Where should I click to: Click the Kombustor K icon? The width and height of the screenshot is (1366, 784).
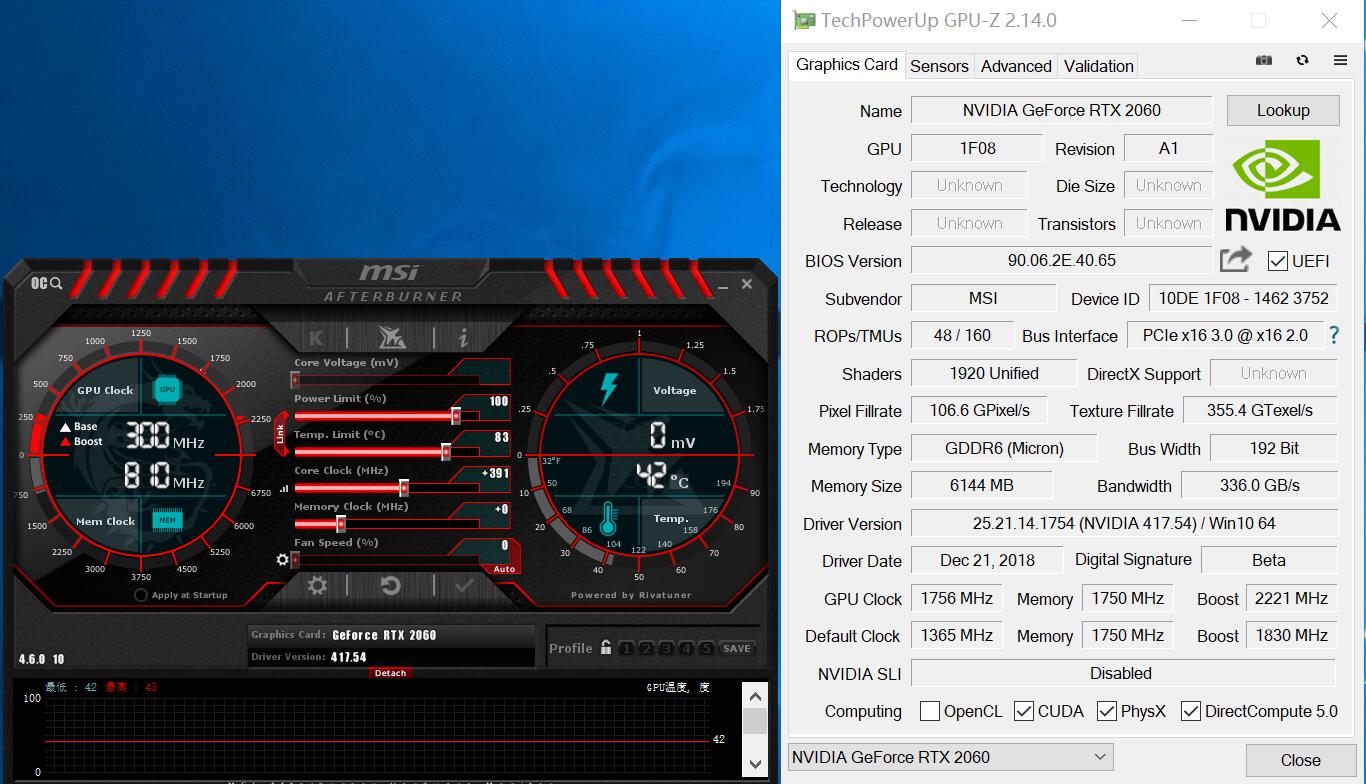pyautogui.click(x=316, y=337)
